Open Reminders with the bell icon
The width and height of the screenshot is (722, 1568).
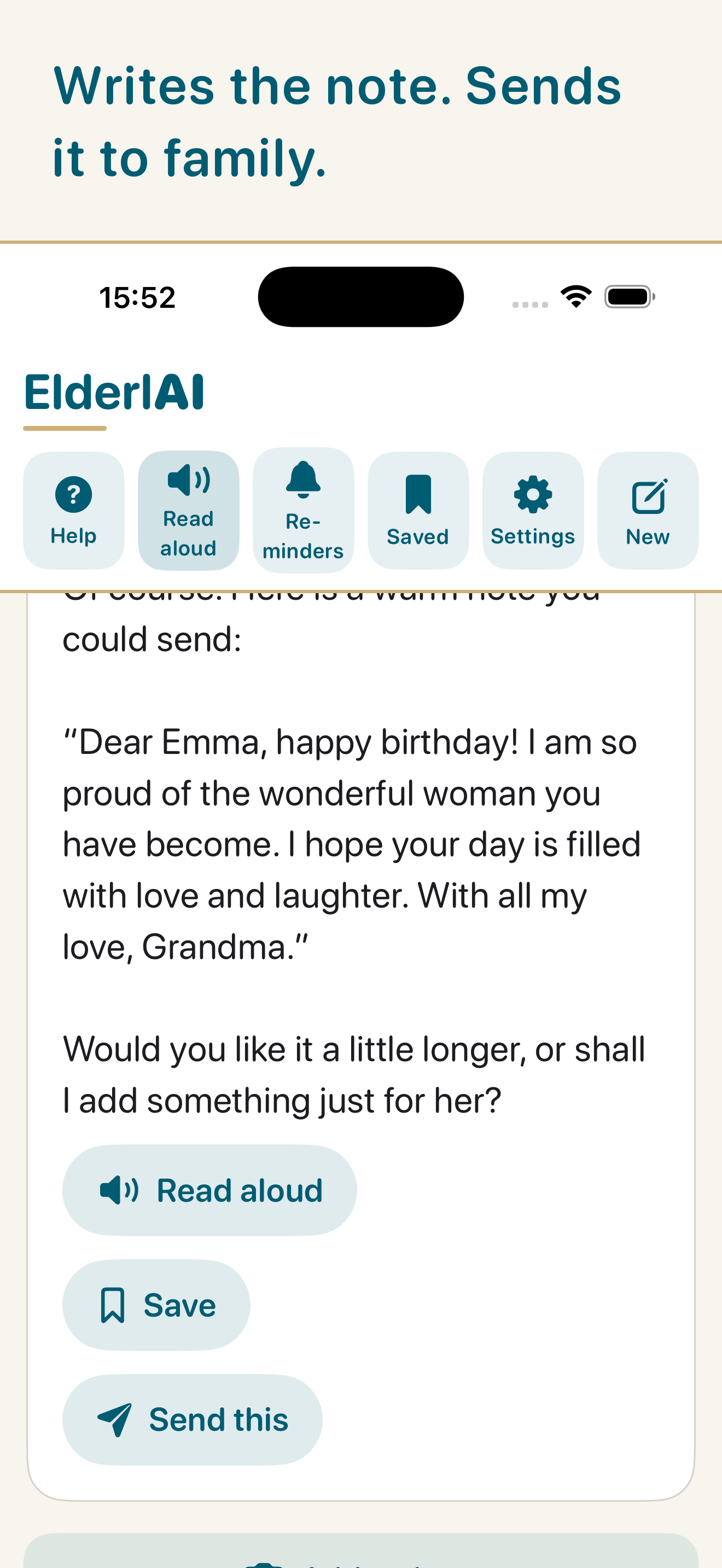[303, 510]
